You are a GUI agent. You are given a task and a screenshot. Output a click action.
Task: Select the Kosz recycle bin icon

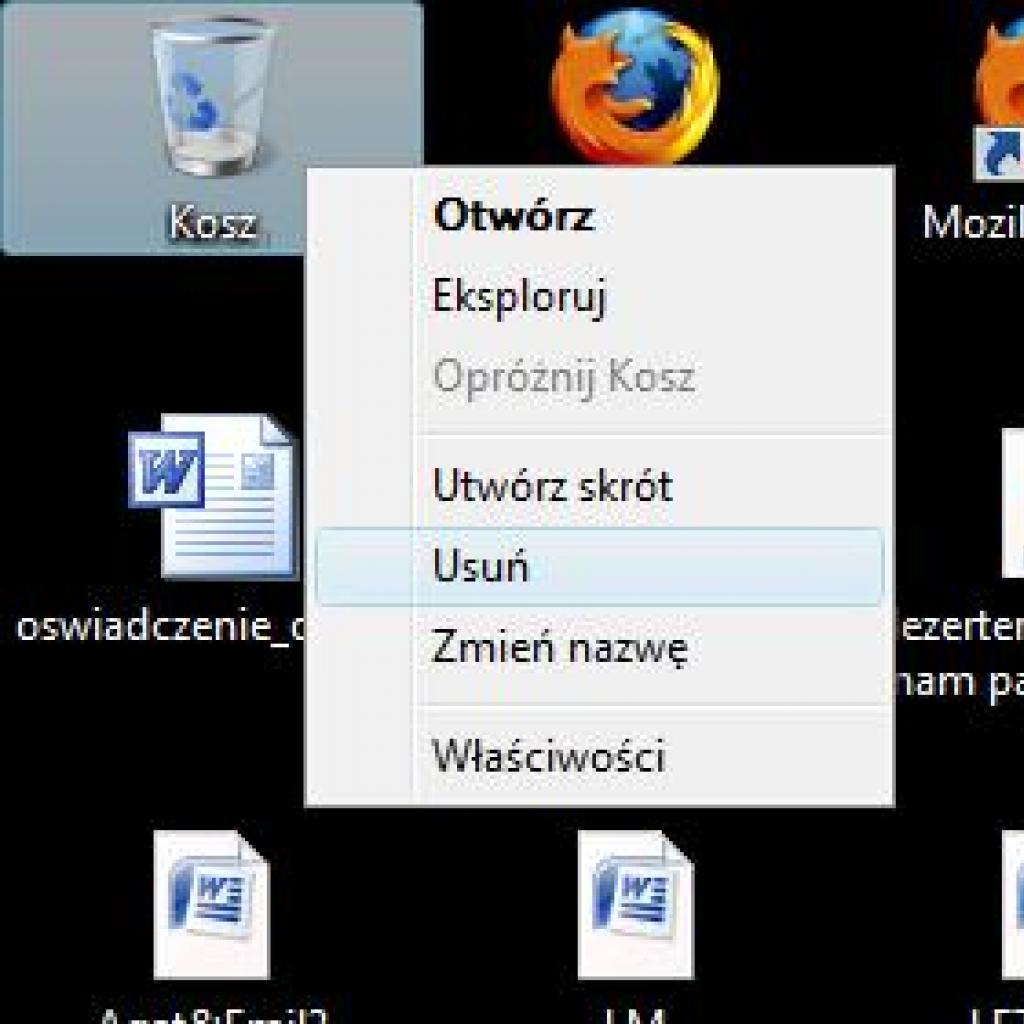pyautogui.click(x=212, y=97)
